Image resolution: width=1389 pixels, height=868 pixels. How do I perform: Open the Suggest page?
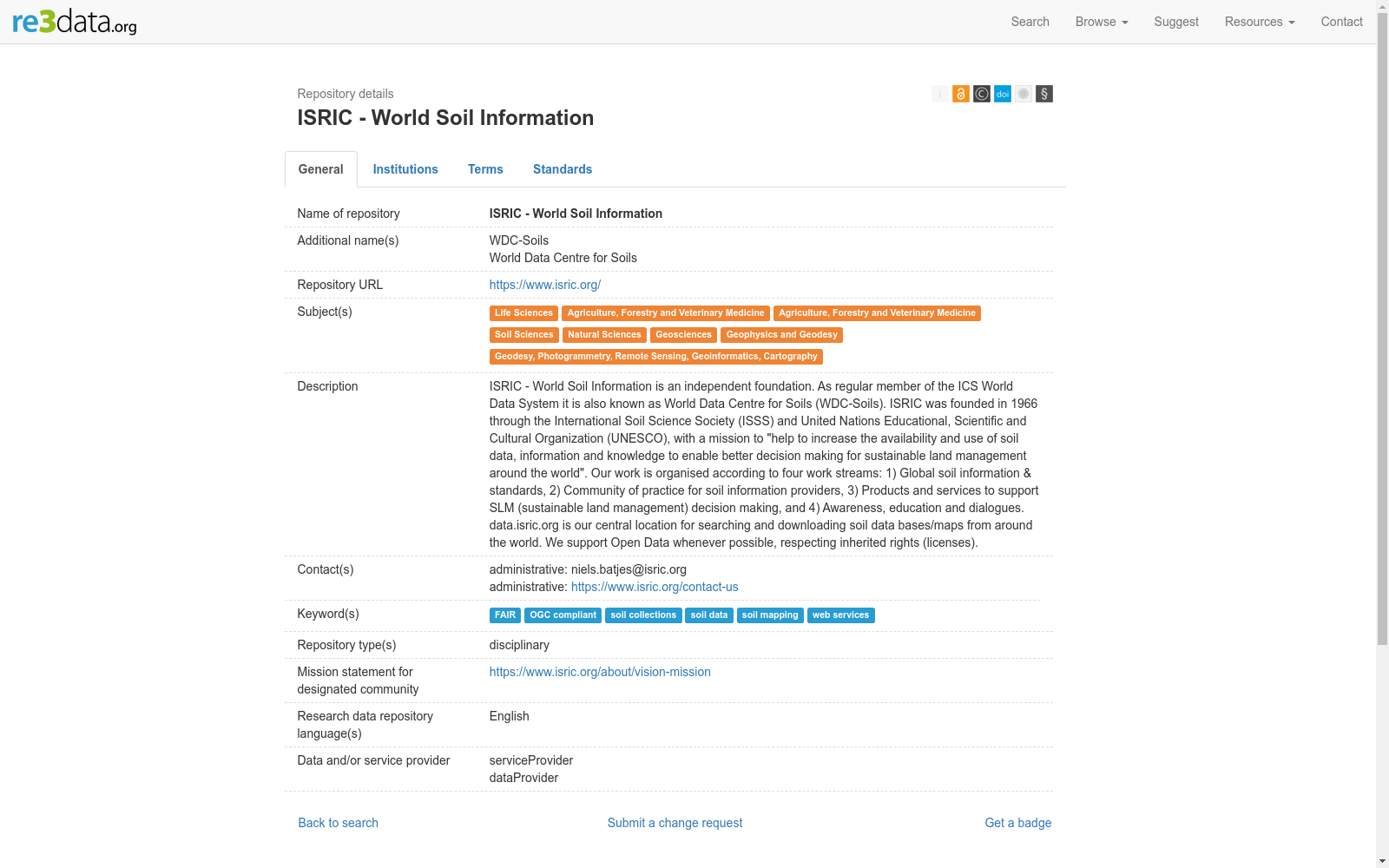coord(1176,22)
